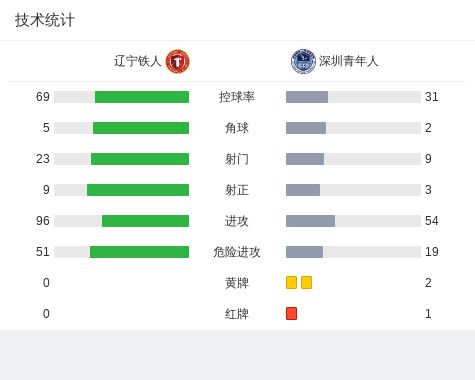Click the 危险进攻 stat label
The image size is (475, 380).
(237, 252)
